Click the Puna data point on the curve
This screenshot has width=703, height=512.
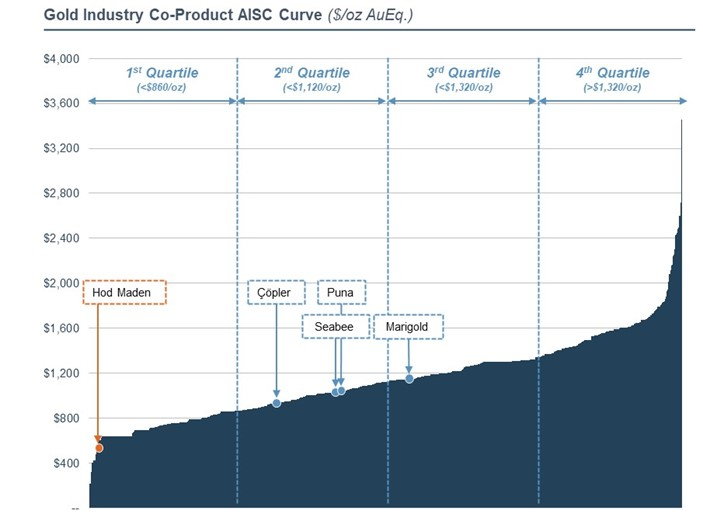click(x=342, y=391)
